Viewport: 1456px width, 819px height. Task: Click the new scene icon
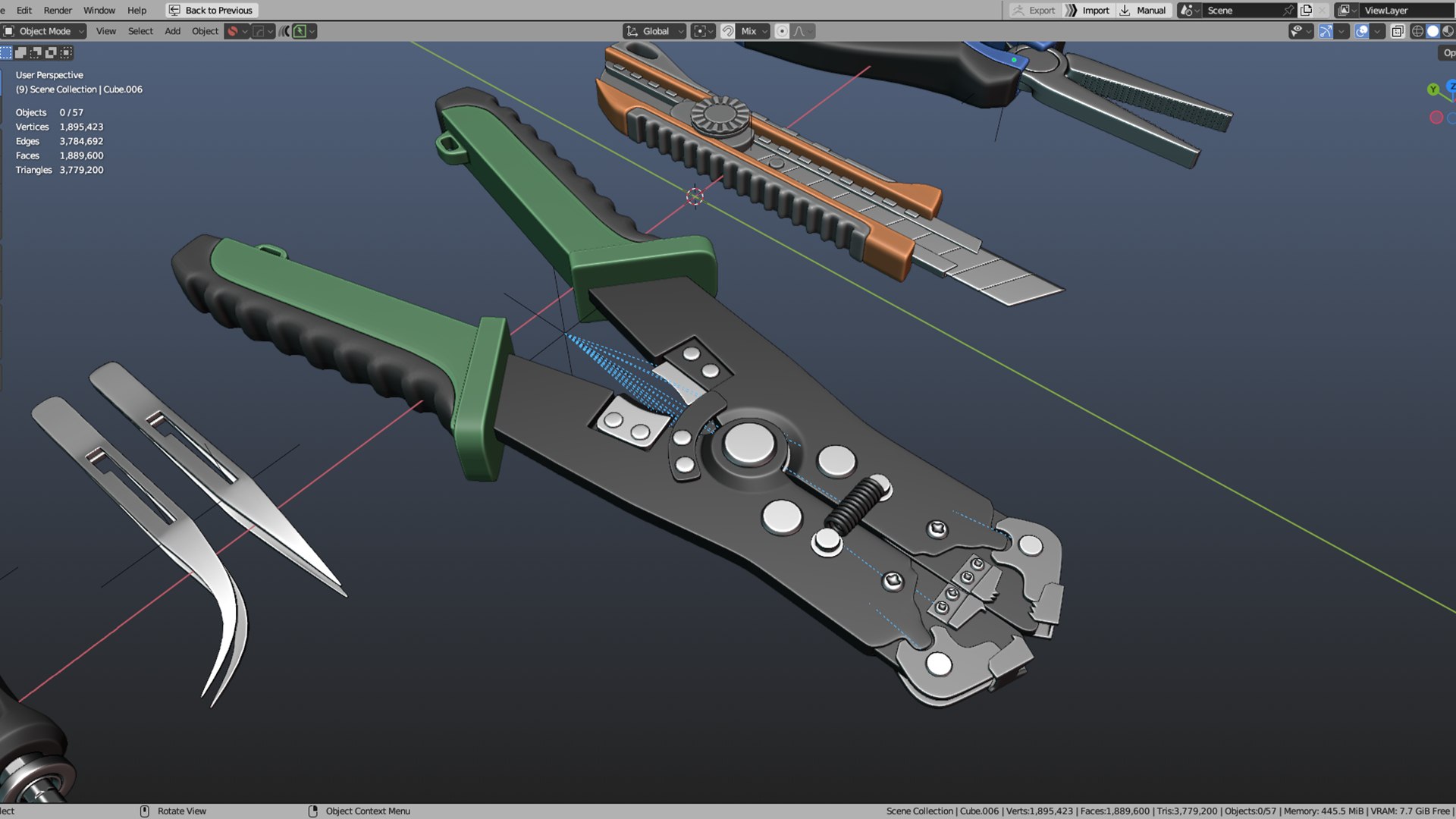click(x=1306, y=10)
